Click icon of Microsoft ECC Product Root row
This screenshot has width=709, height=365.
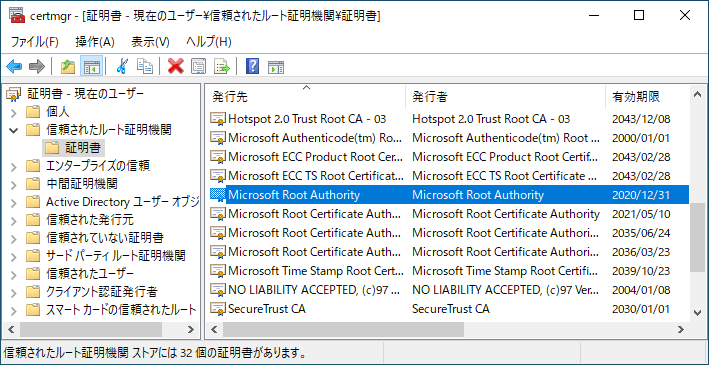(x=217, y=157)
